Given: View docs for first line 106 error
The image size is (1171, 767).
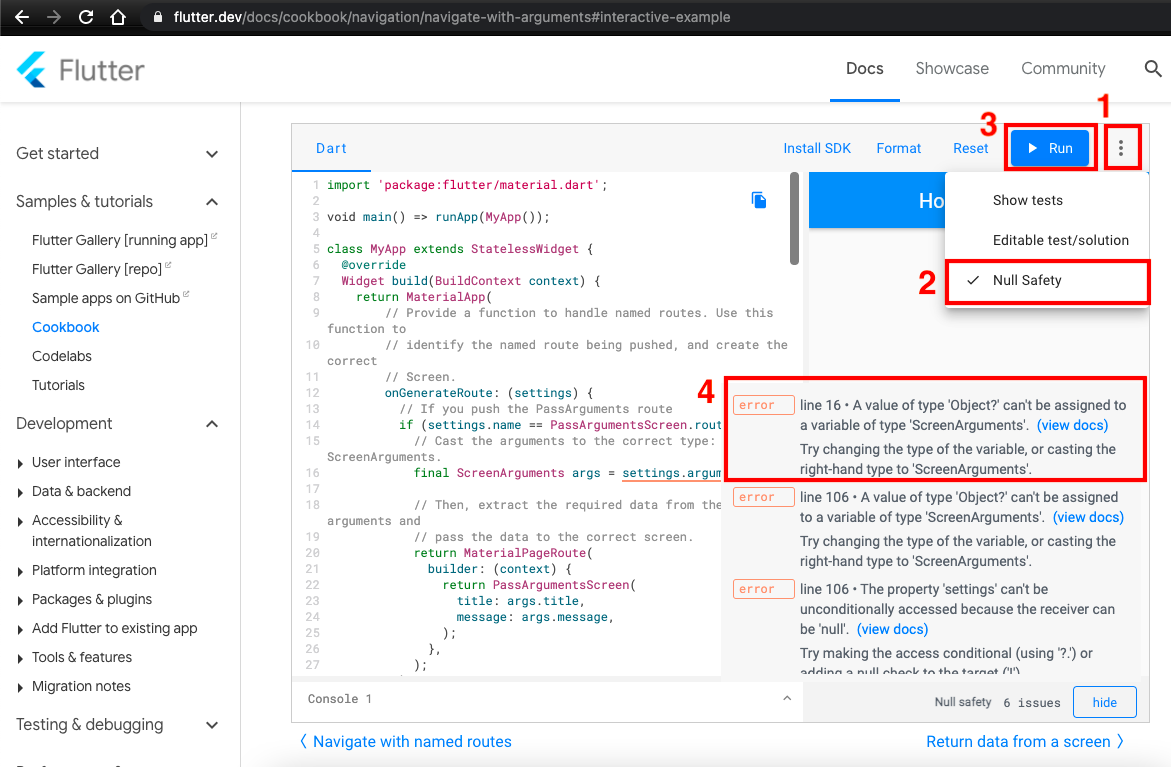Looking at the screenshot, I should coord(1088,518).
